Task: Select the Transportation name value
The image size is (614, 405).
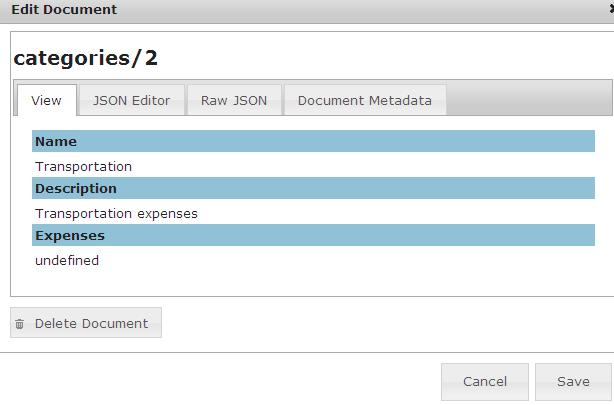Action: [83, 166]
